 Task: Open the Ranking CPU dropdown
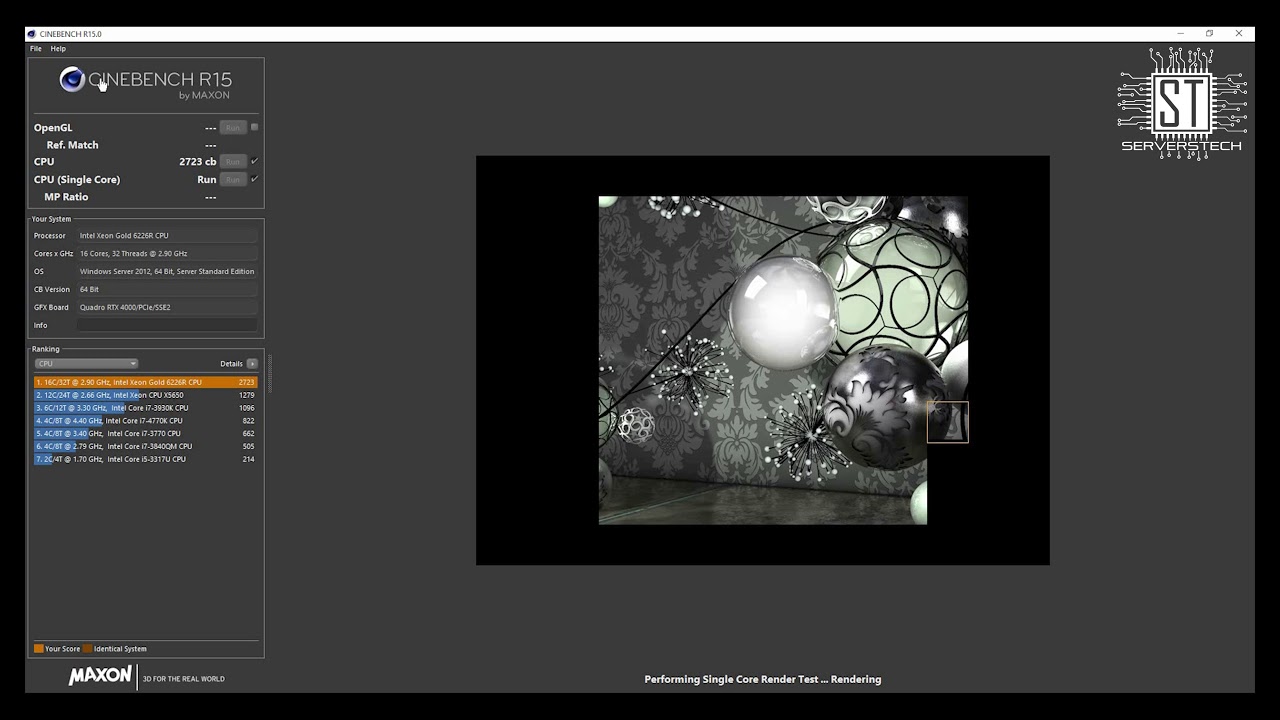tap(86, 364)
